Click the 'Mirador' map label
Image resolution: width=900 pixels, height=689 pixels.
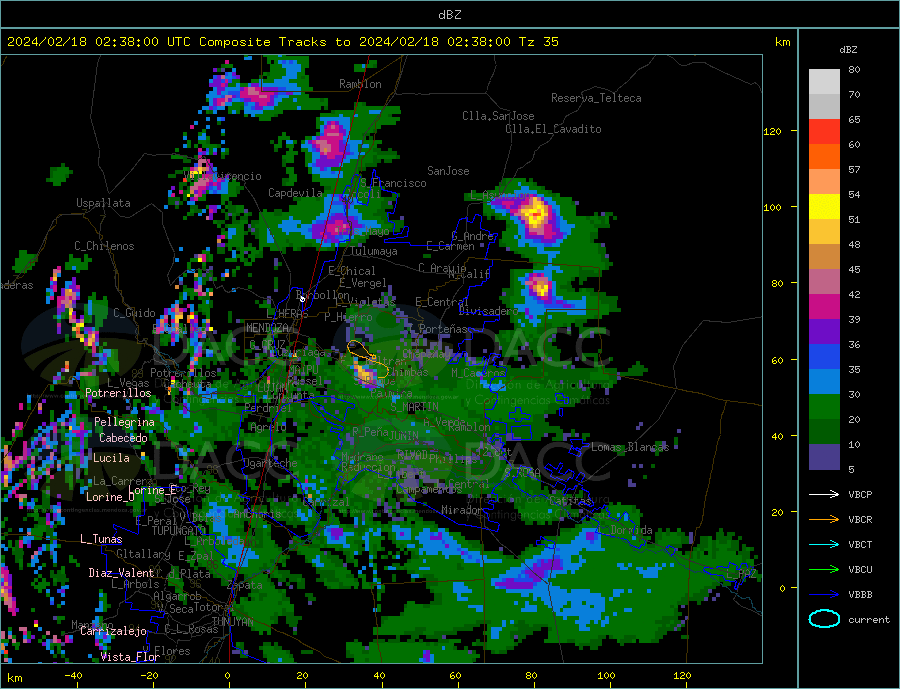click(462, 510)
